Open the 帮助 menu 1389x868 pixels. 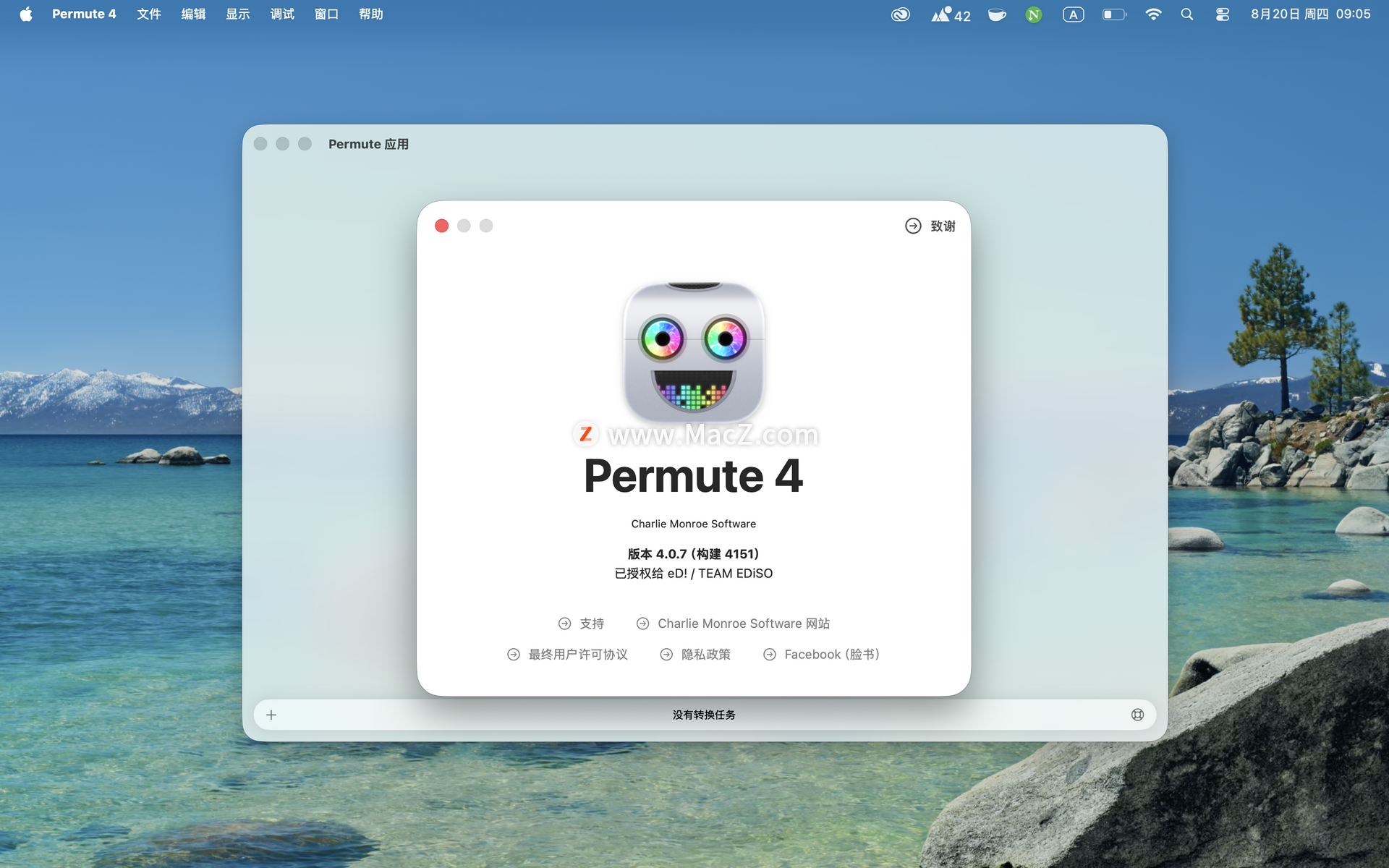(371, 14)
